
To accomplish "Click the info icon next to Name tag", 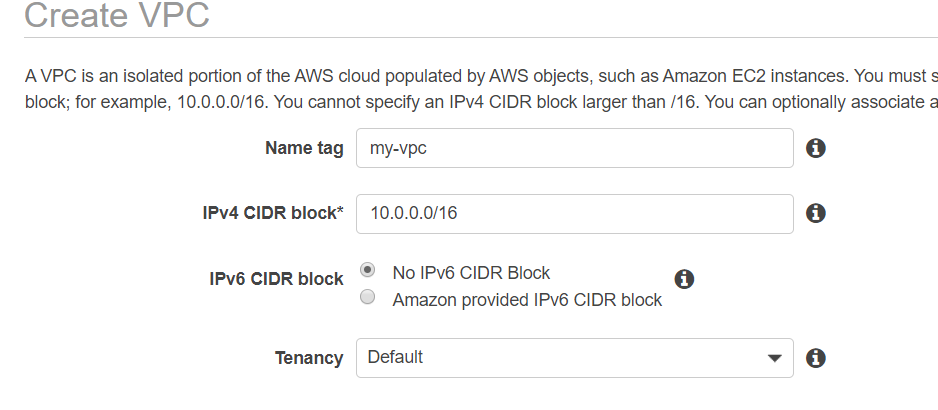I will coord(815,149).
